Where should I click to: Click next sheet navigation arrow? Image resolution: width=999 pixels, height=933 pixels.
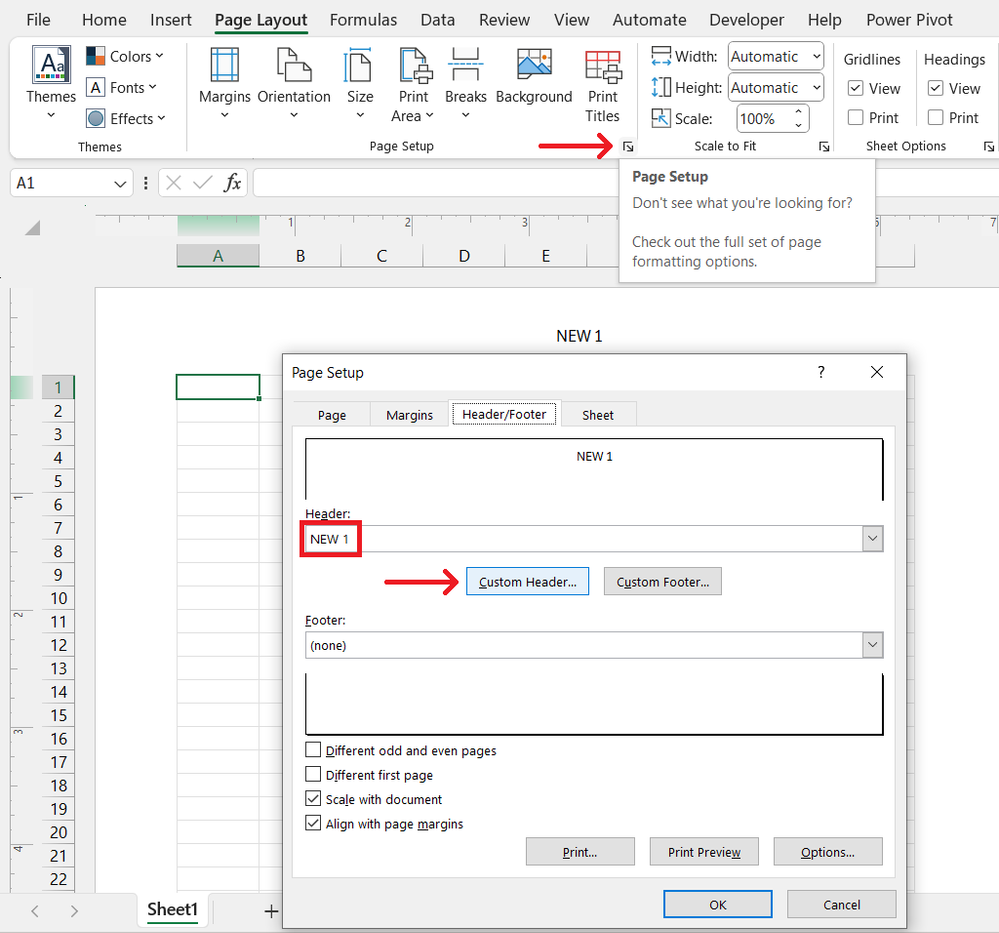[75, 911]
